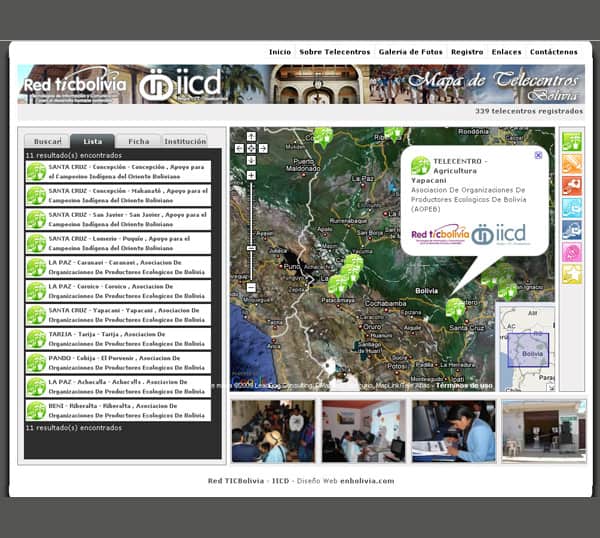
Task: Pan the map right with the arrow button
Action: pos(263,148)
